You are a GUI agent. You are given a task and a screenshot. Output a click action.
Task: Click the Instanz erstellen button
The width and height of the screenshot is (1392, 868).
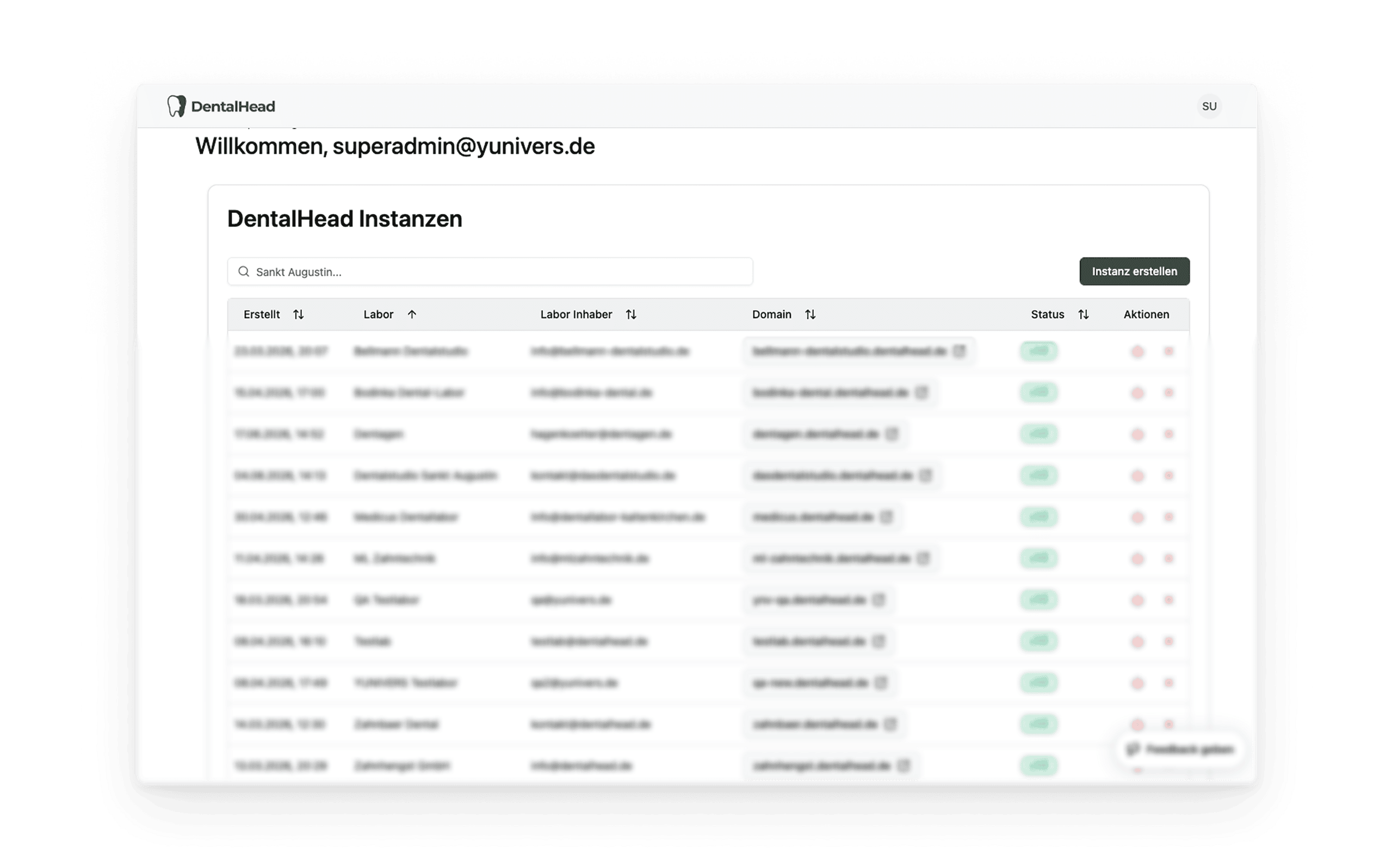(1134, 271)
